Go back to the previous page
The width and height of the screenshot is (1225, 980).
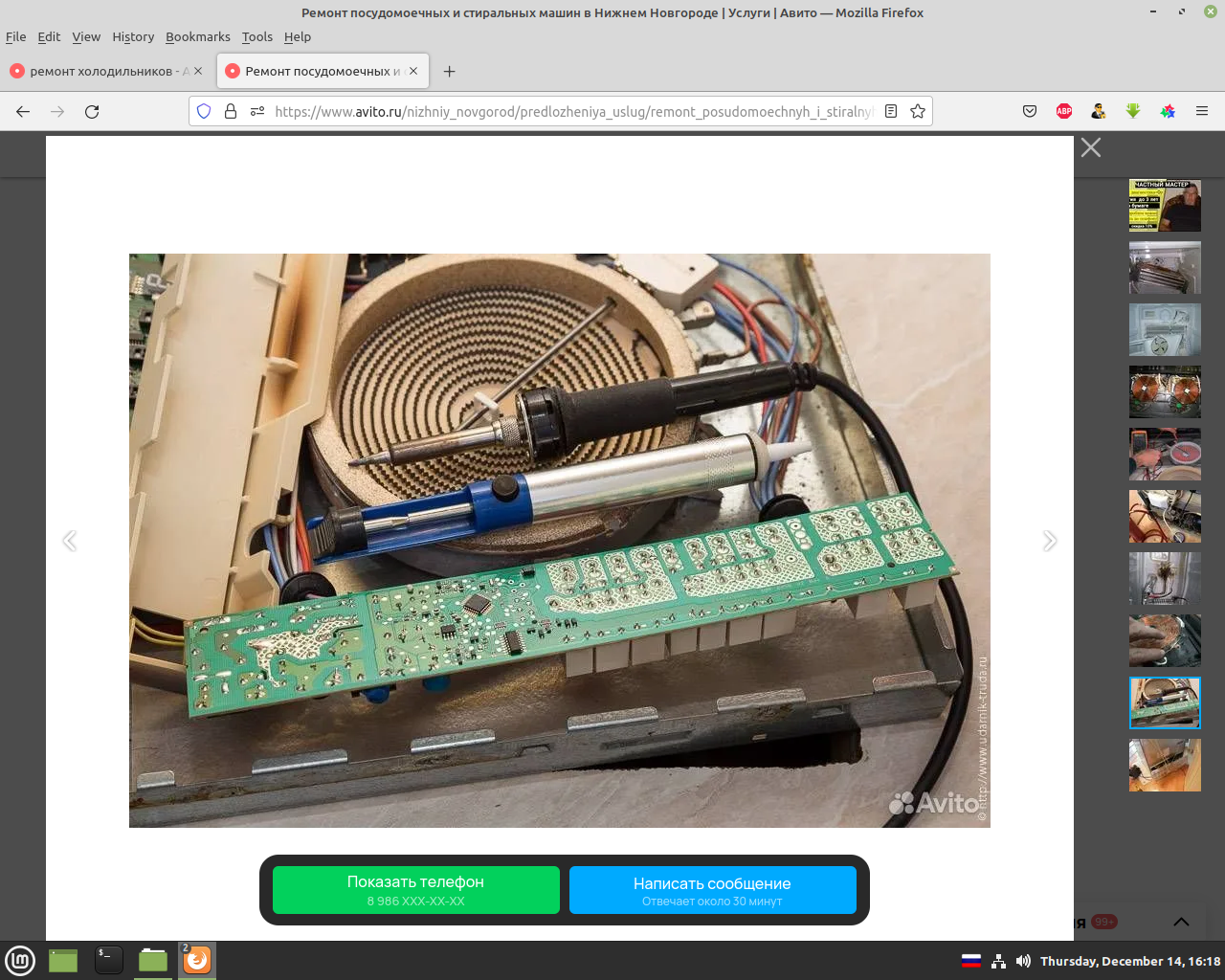[x=23, y=111]
